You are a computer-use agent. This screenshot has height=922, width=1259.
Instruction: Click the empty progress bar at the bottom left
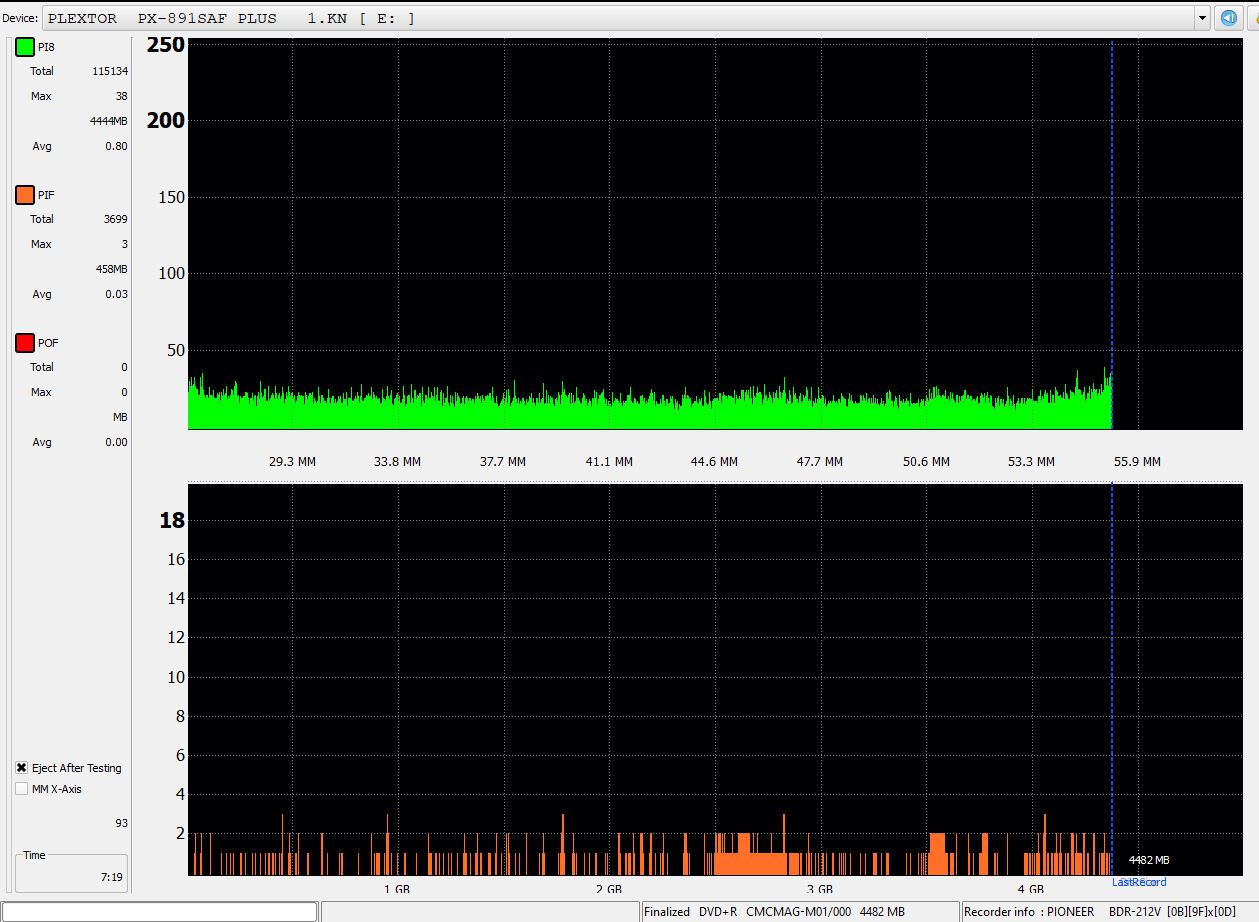click(160, 911)
